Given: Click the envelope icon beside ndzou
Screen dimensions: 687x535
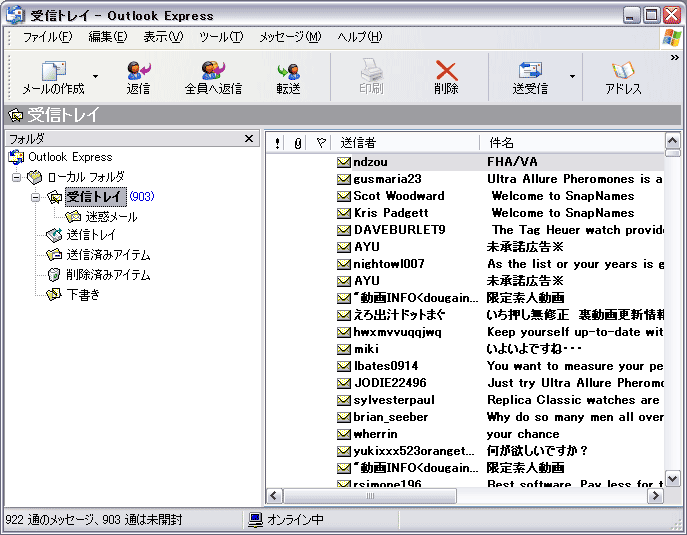Looking at the screenshot, I should [344, 162].
